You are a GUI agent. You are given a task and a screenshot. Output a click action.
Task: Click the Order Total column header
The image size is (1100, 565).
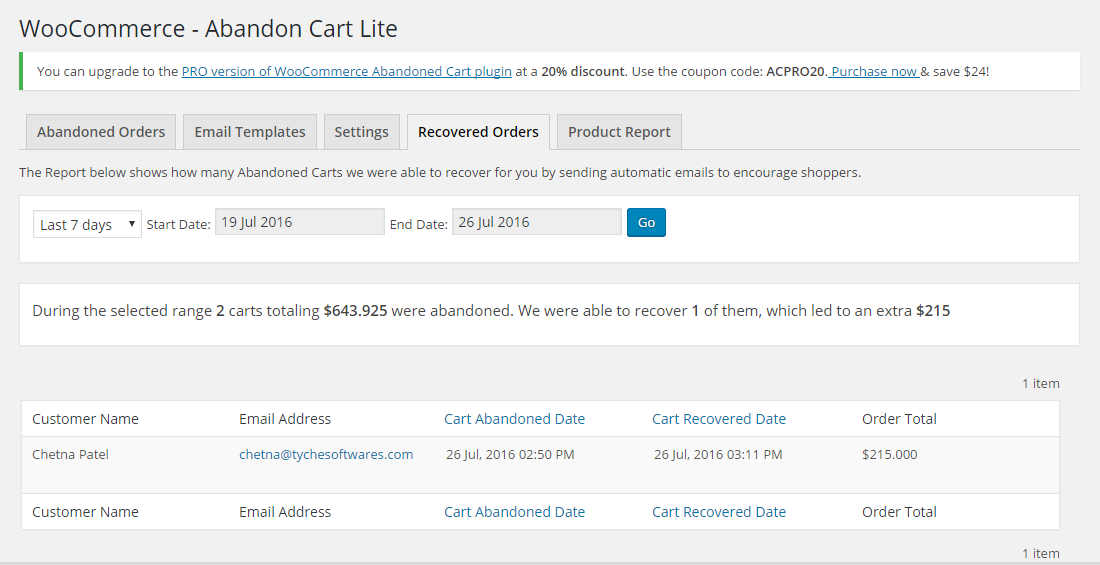tap(899, 419)
